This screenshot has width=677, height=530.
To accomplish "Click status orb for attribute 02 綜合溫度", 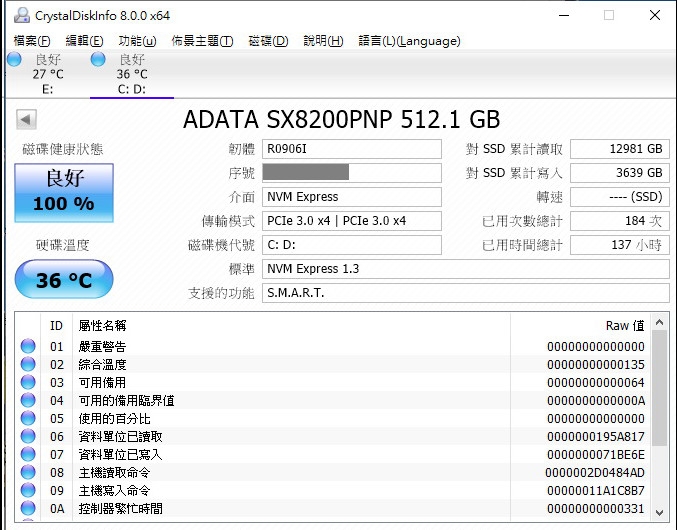I will [28, 364].
